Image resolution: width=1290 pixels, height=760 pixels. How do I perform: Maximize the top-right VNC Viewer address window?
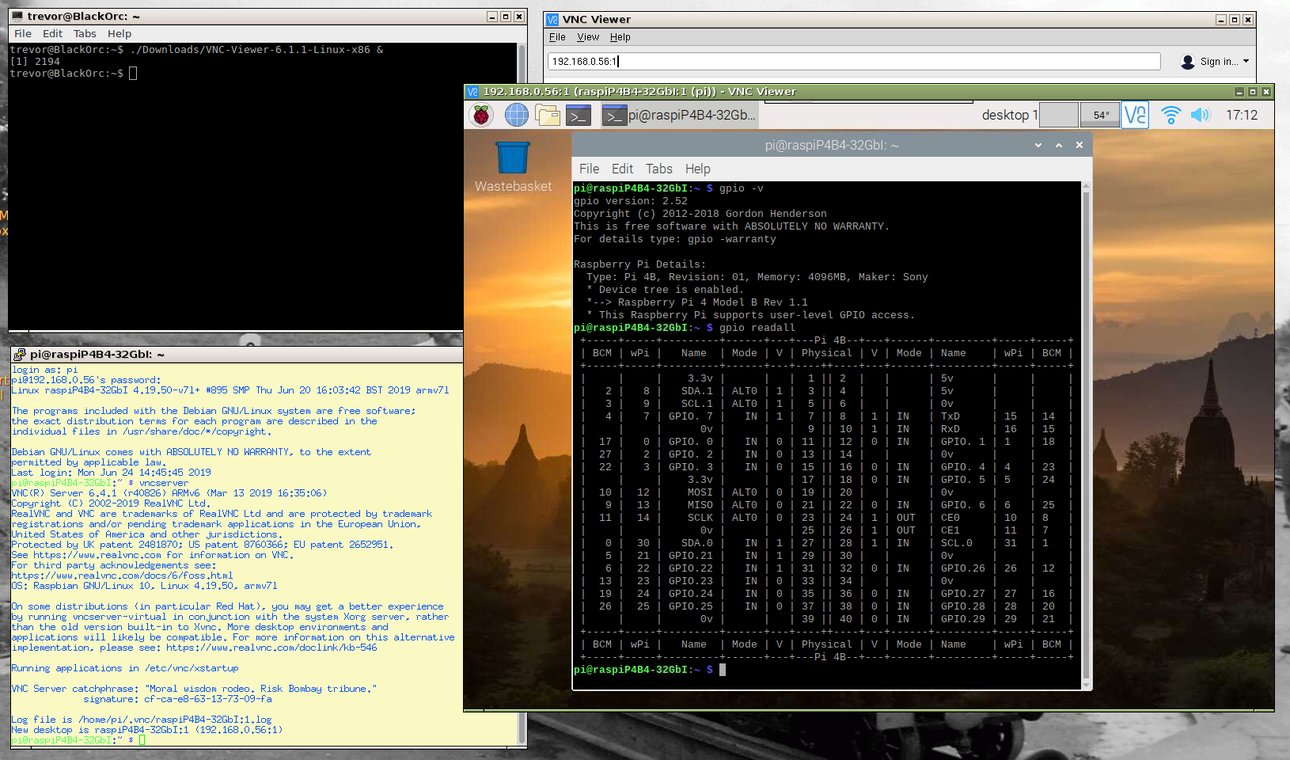tap(1233, 19)
